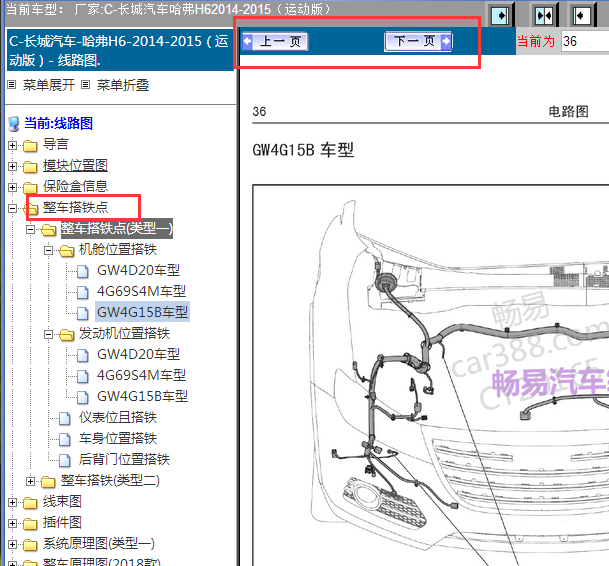Image resolution: width=609 pixels, height=566 pixels.
Task: Click the GW4G15B 车型 page heading
Action: point(303,150)
